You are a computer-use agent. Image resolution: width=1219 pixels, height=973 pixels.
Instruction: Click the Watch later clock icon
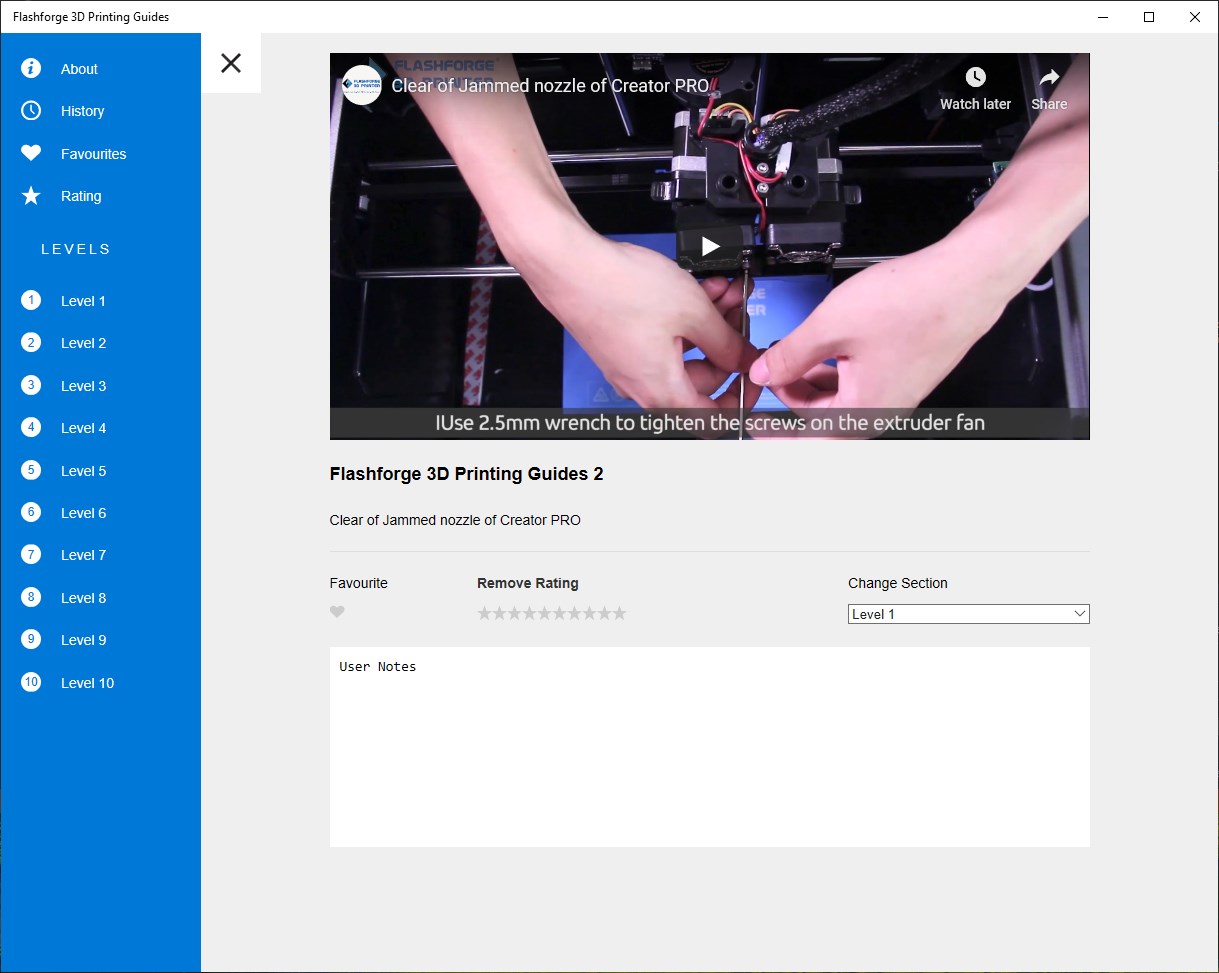(x=975, y=77)
